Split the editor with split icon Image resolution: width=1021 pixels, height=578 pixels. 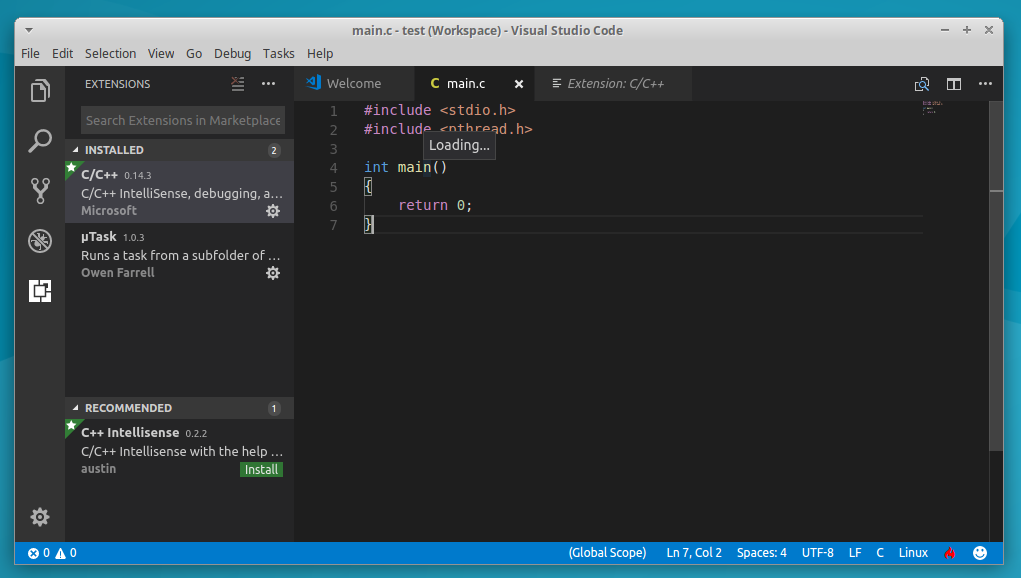pos(954,84)
